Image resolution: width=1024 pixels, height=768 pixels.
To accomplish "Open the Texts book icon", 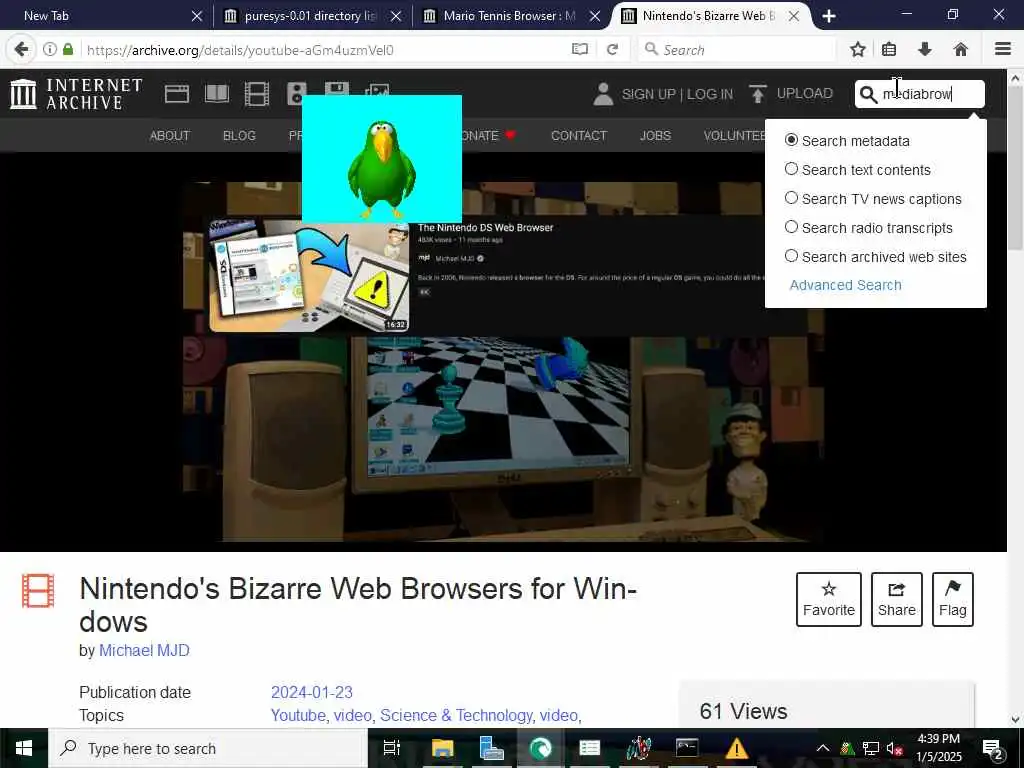I will coord(217,94).
